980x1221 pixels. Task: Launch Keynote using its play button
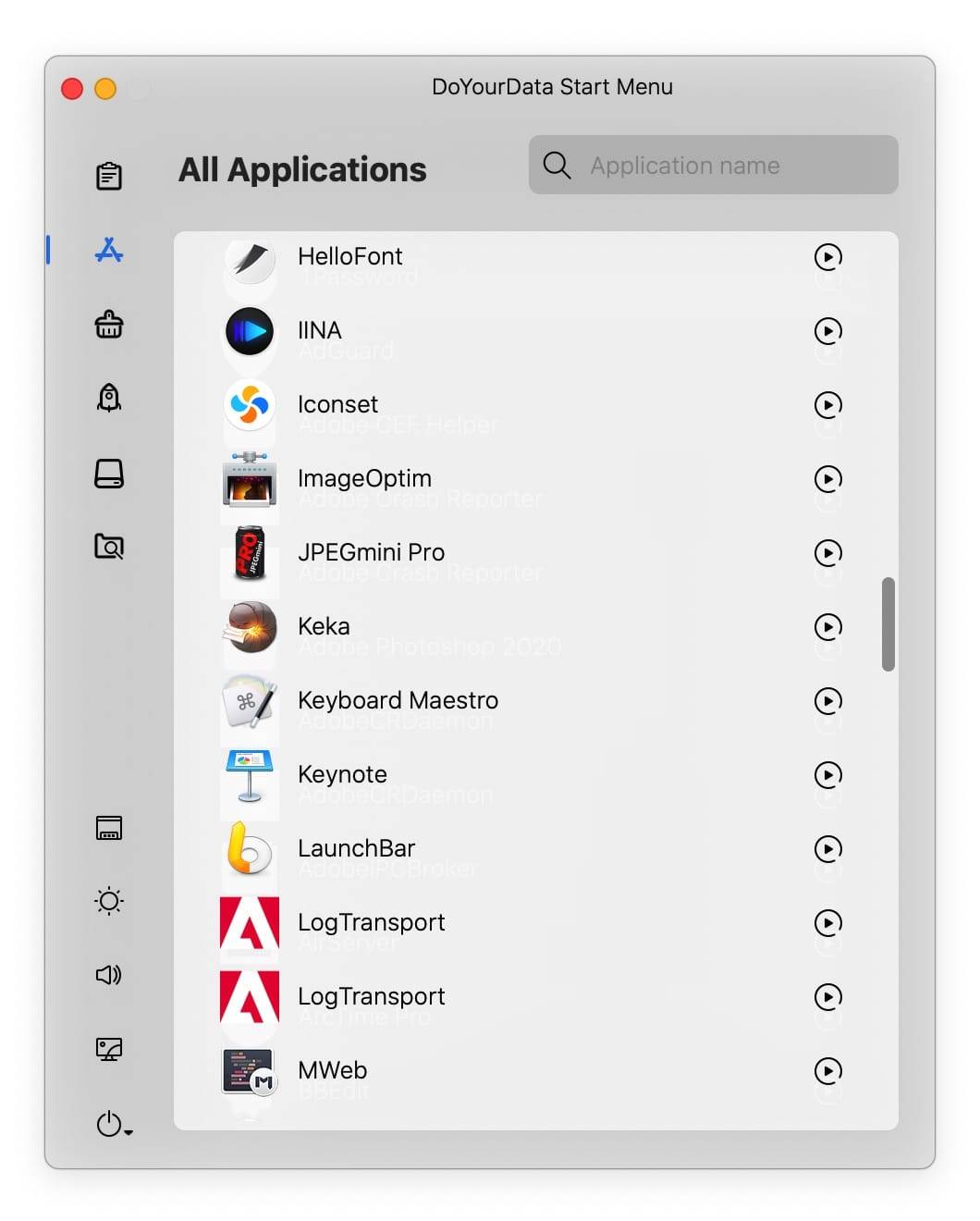[x=827, y=775]
